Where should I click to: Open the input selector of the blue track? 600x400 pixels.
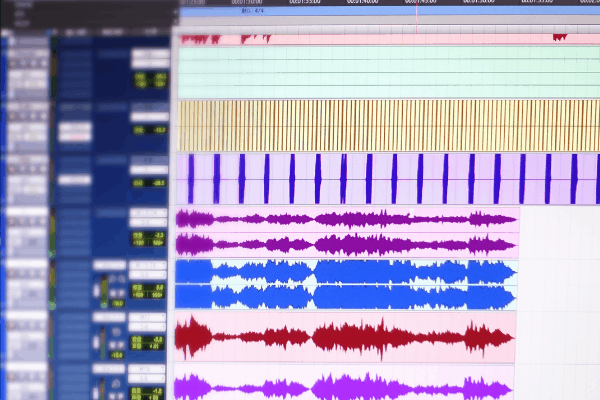point(148,265)
